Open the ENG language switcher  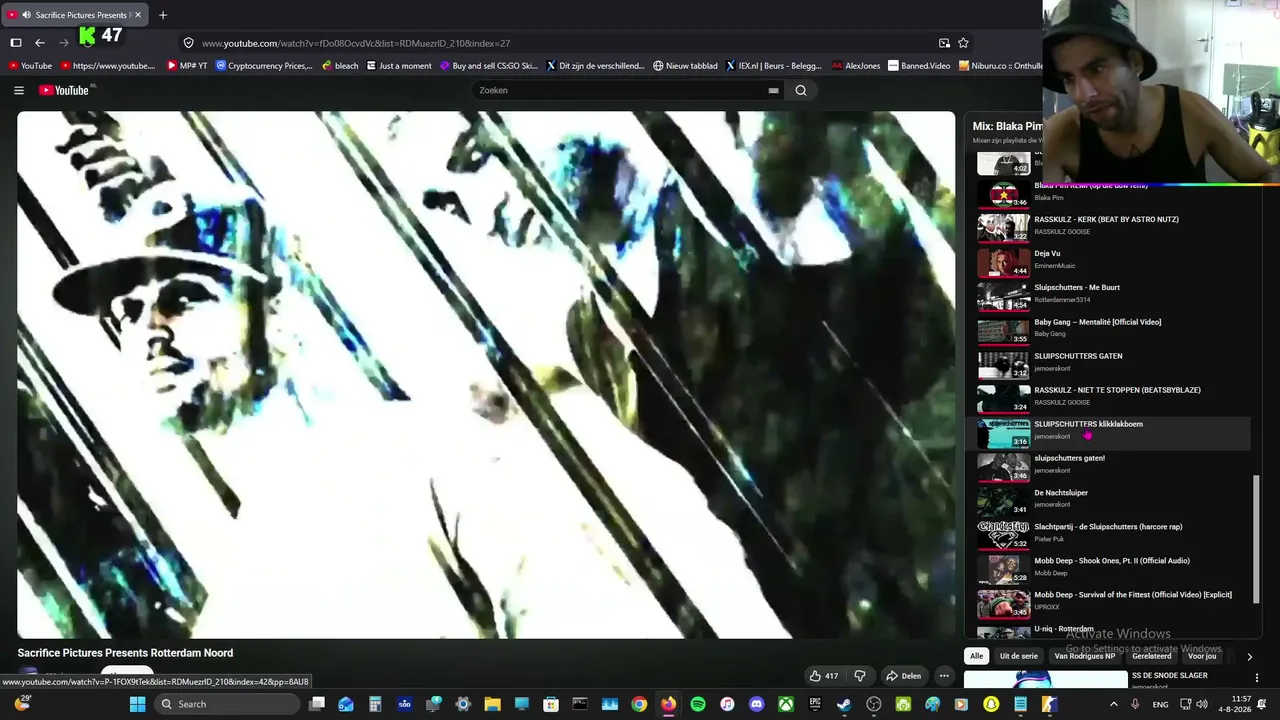click(x=1160, y=704)
